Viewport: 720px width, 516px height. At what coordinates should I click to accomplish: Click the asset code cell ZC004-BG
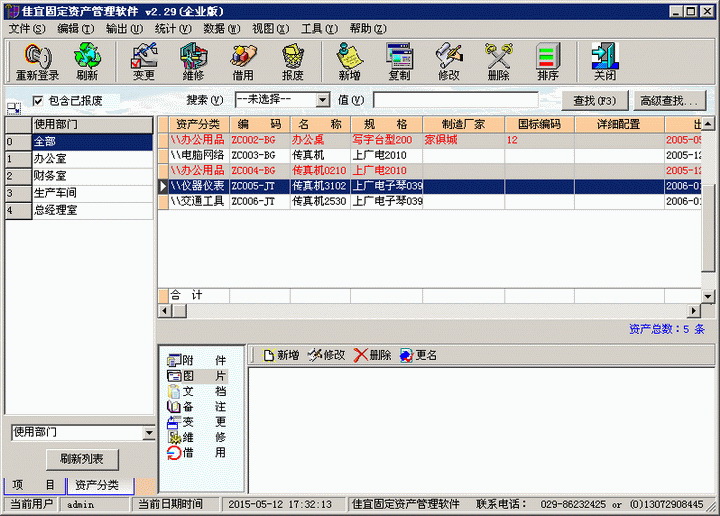click(x=259, y=170)
